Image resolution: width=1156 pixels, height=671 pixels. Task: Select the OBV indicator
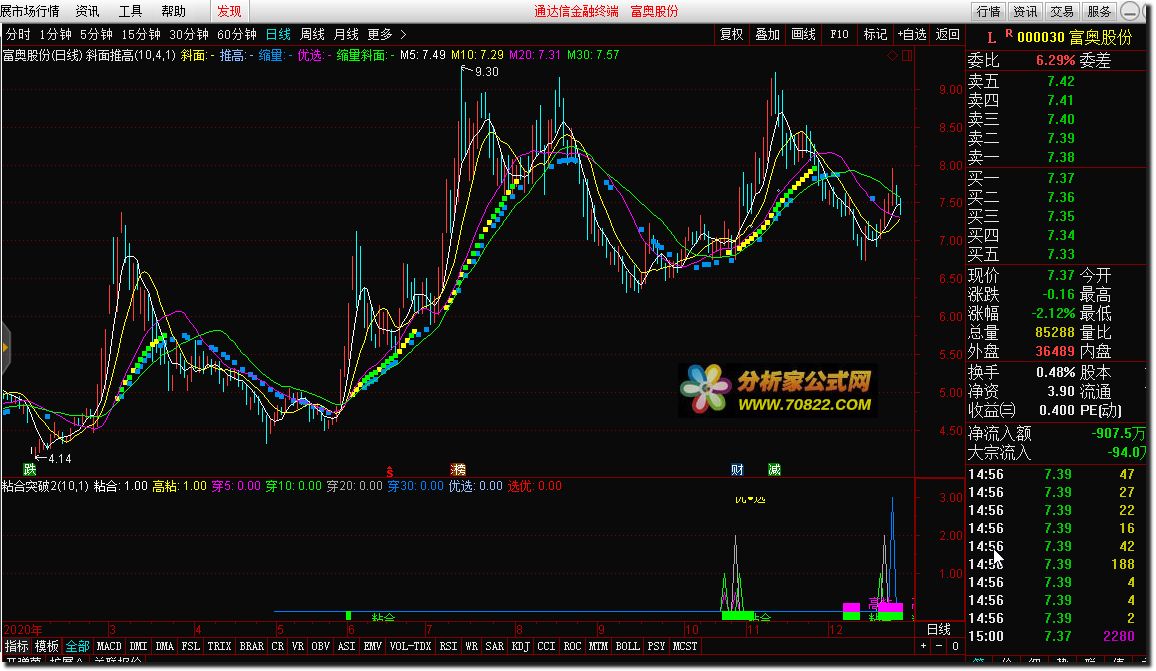pyautogui.click(x=321, y=646)
